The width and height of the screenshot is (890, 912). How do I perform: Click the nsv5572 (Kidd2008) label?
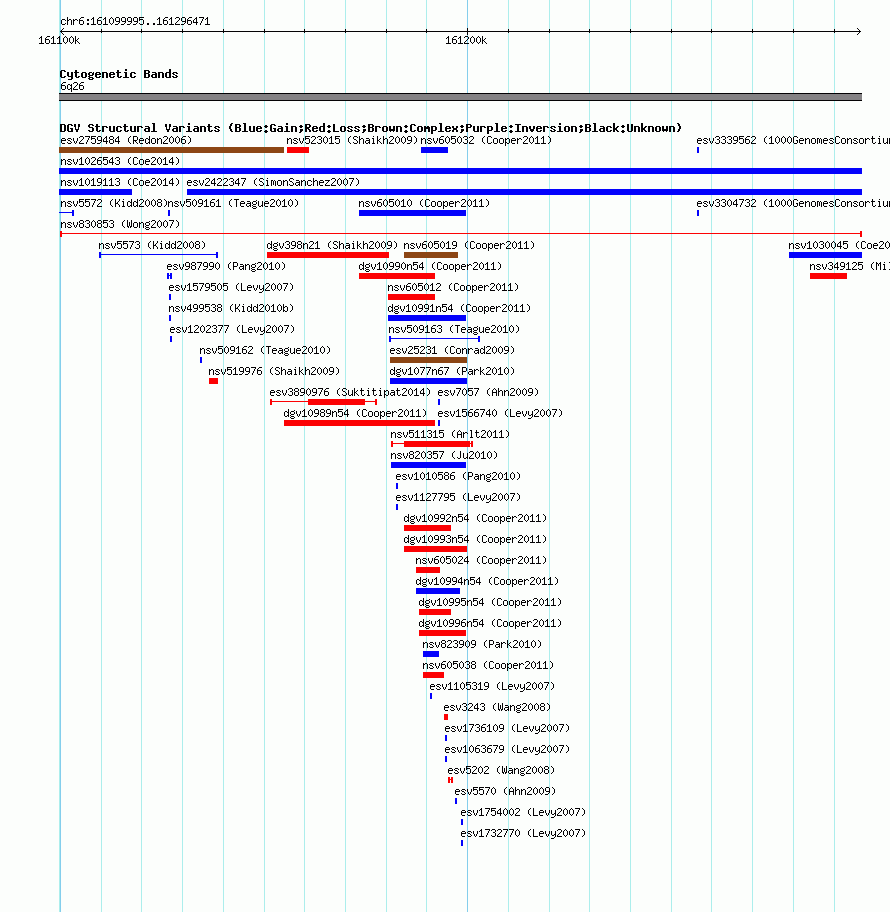[x=113, y=203]
